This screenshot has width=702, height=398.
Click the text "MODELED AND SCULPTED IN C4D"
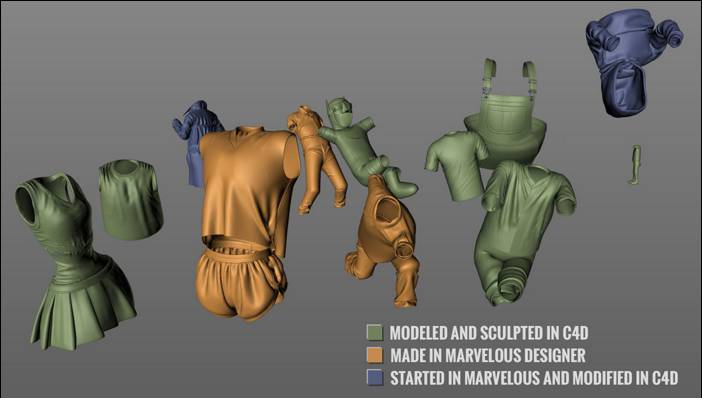tap(489, 333)
